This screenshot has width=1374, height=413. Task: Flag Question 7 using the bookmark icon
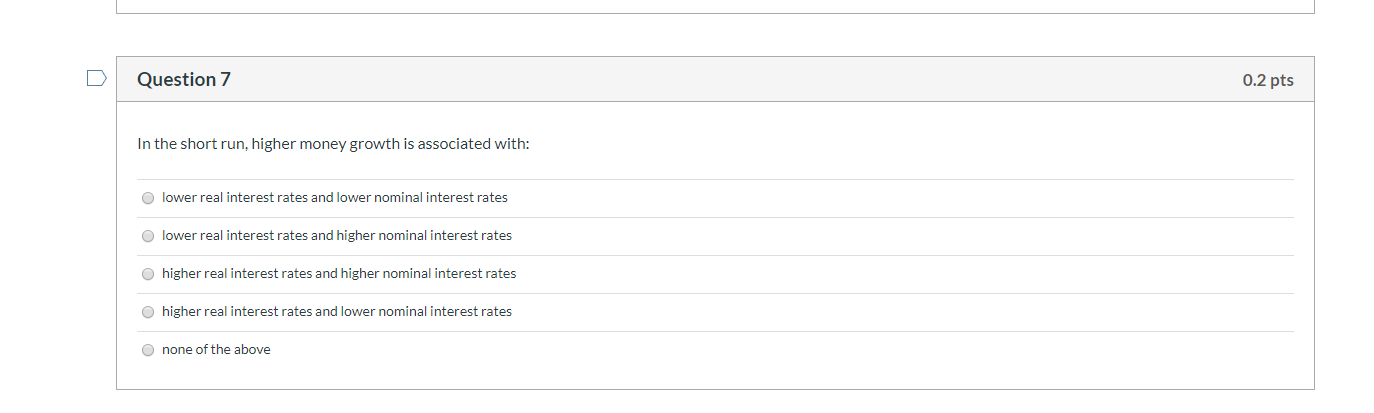(x=96, y=78)
